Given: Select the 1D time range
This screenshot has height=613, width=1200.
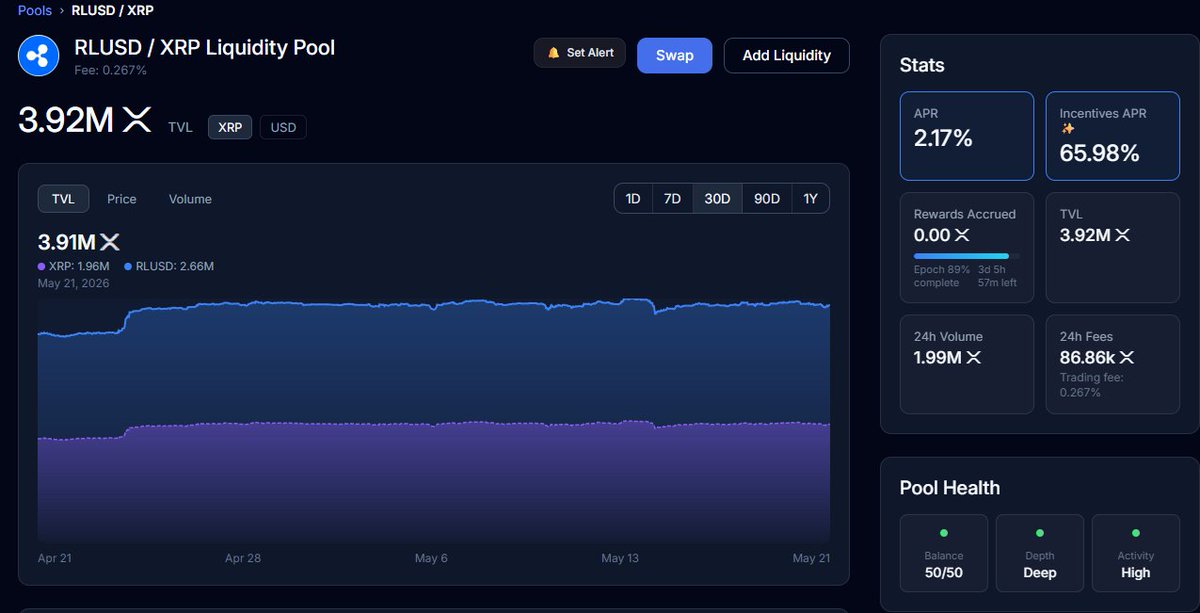Looking at the screenshot, I should point(633,199).
